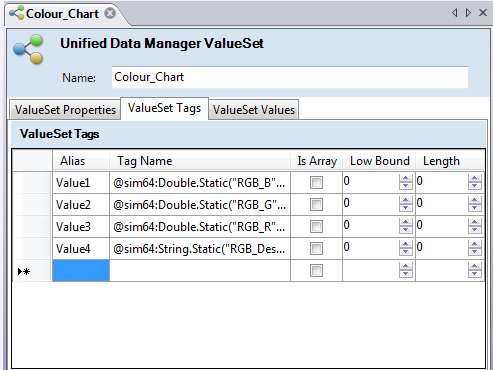493x370 pixels.
Task: Check Is Array for Value2
Action: point(316,204)
